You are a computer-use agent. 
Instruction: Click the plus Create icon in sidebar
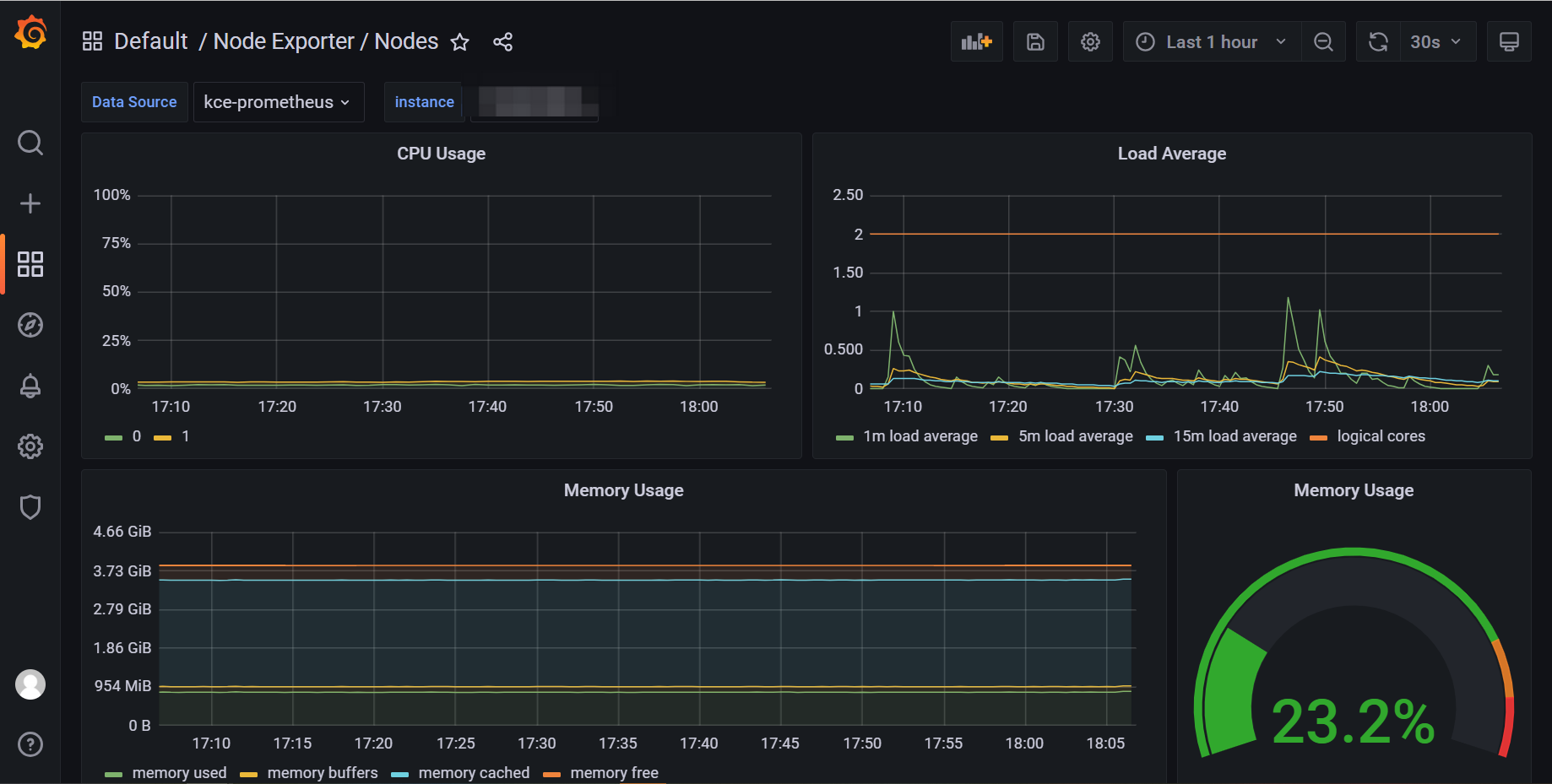click(x=30, y=203)
